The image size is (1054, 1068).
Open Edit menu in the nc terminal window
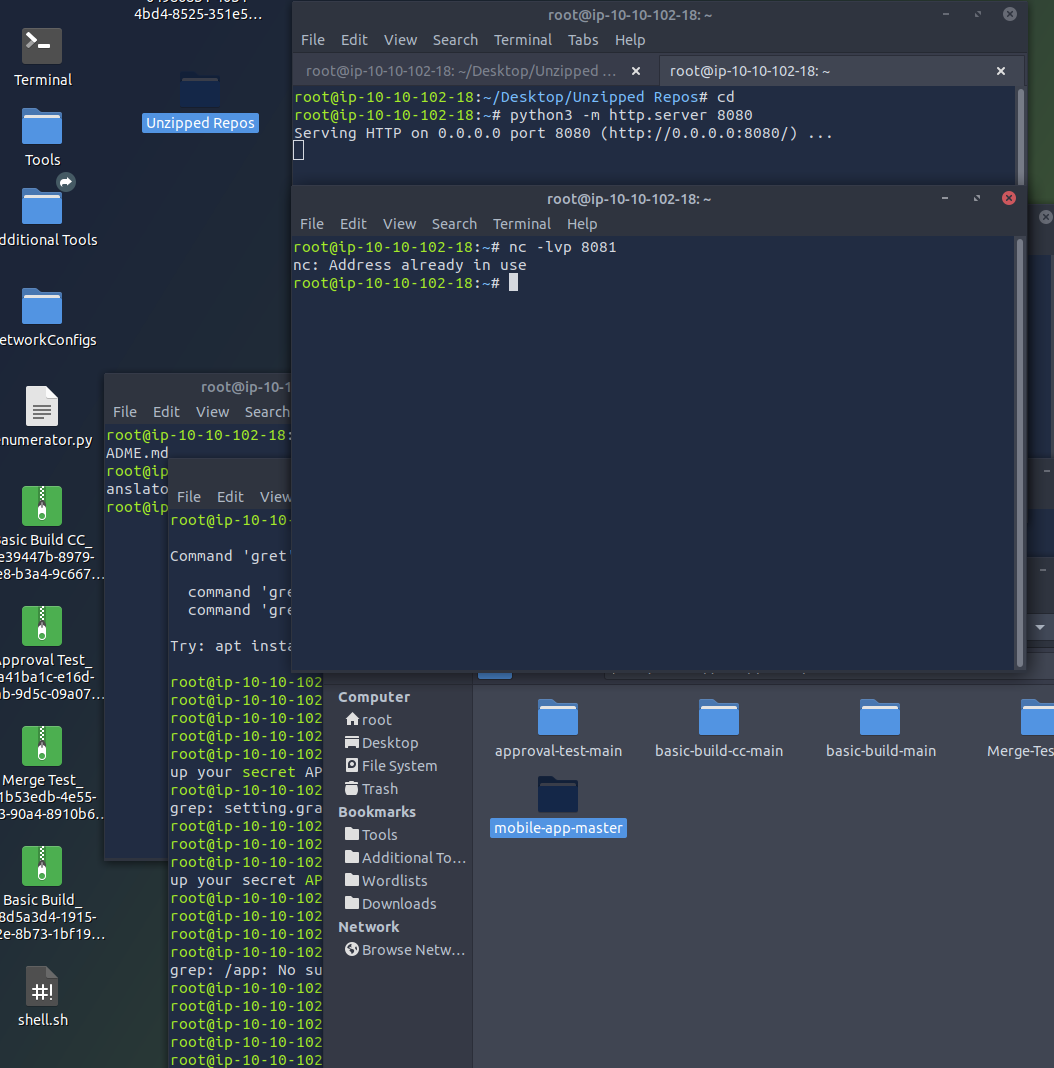point(353,224)
